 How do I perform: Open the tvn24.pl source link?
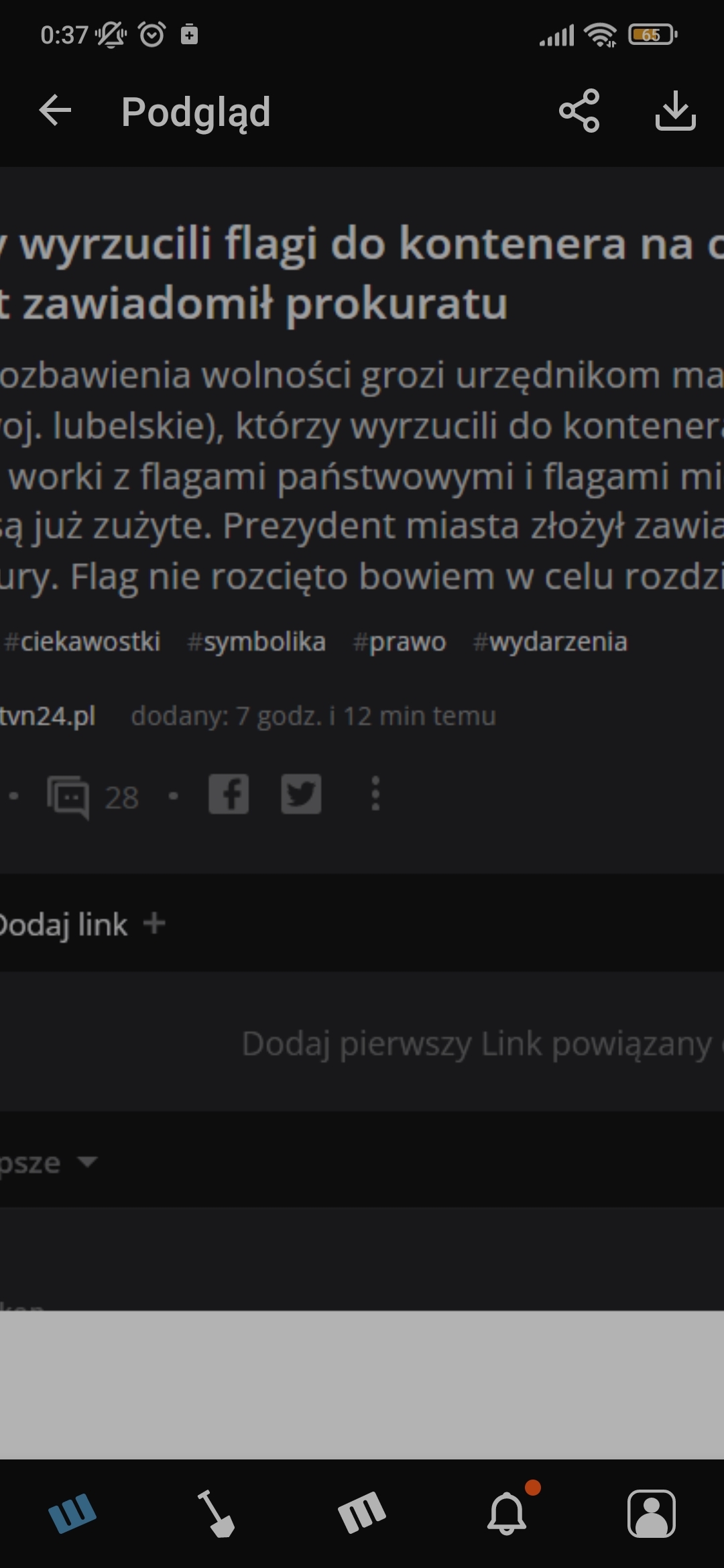point(48,716)
